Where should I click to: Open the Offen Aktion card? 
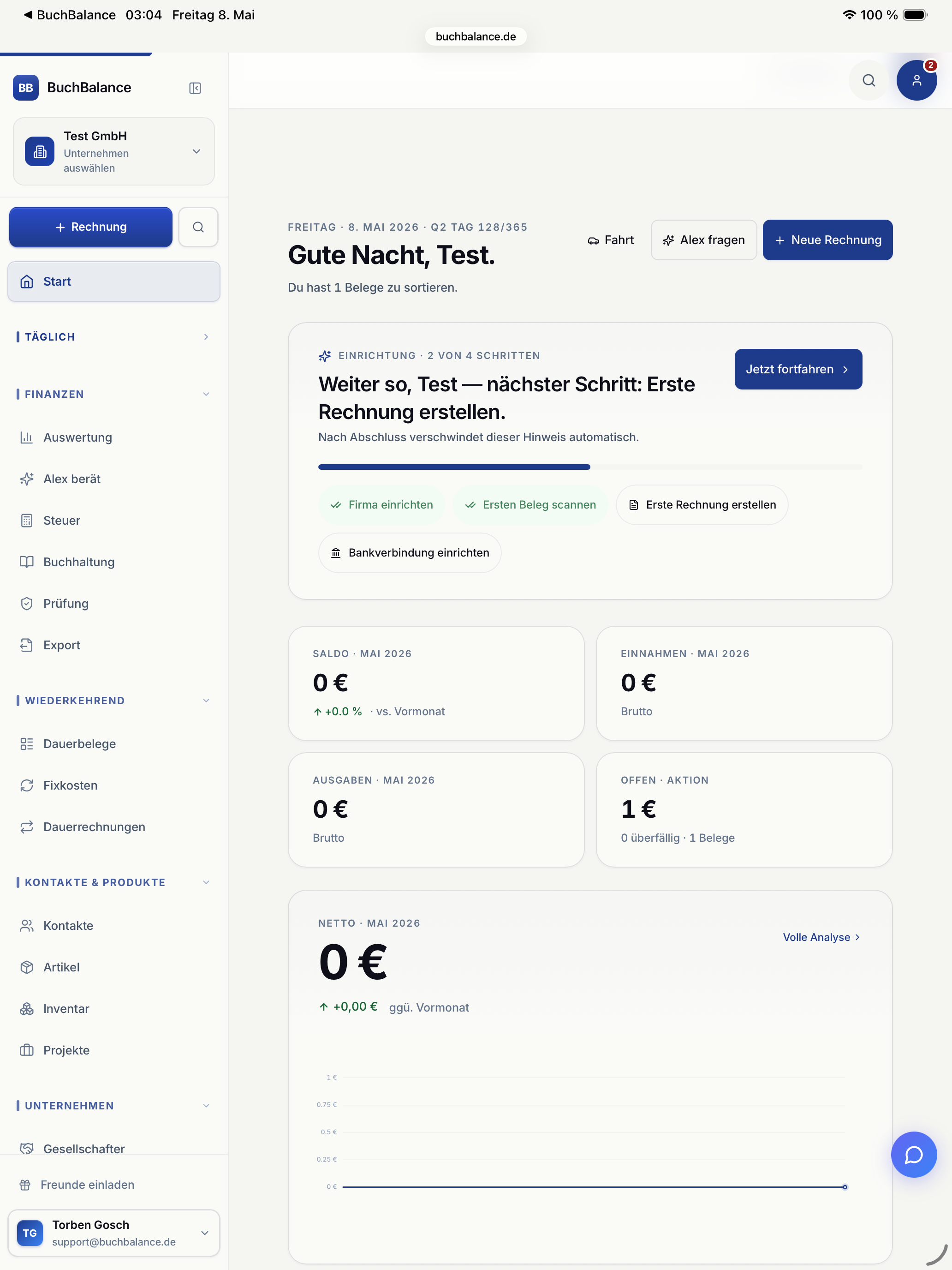click(744, 809)
